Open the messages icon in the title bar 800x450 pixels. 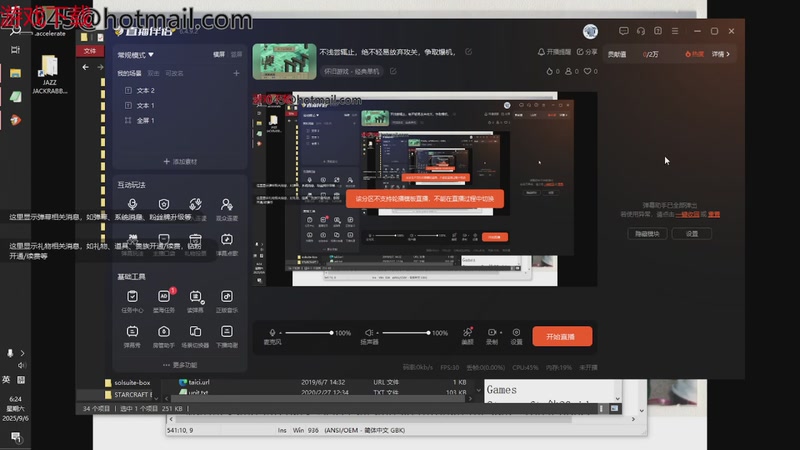(623, 31)
